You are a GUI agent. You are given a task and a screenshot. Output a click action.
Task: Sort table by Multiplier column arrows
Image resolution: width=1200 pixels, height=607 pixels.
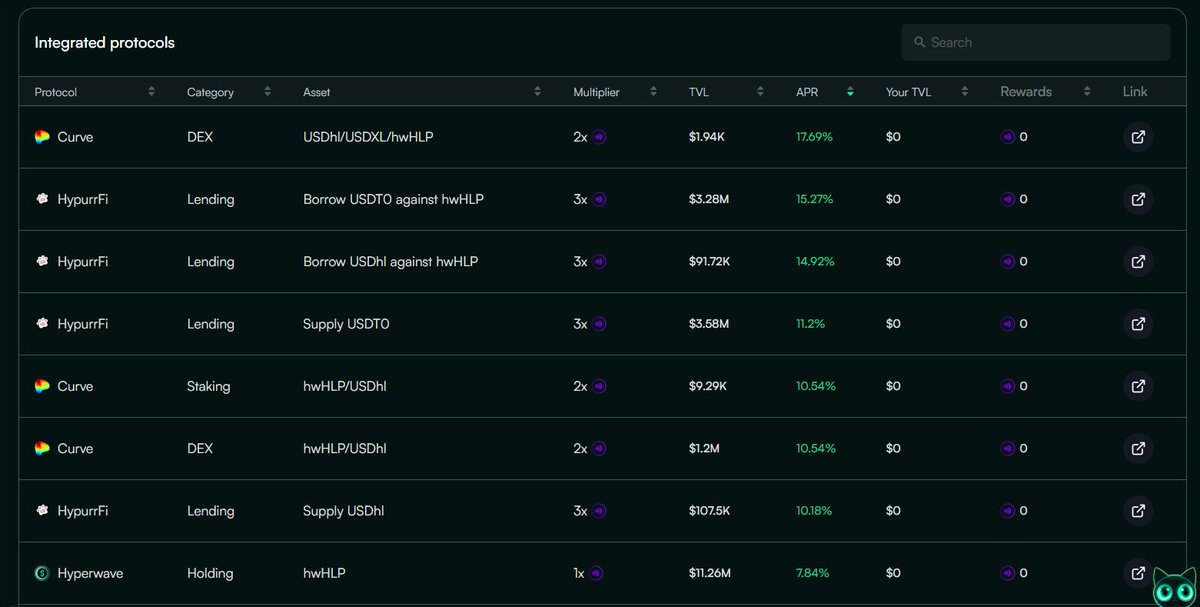pyautogui.click(x=654, y=92)
